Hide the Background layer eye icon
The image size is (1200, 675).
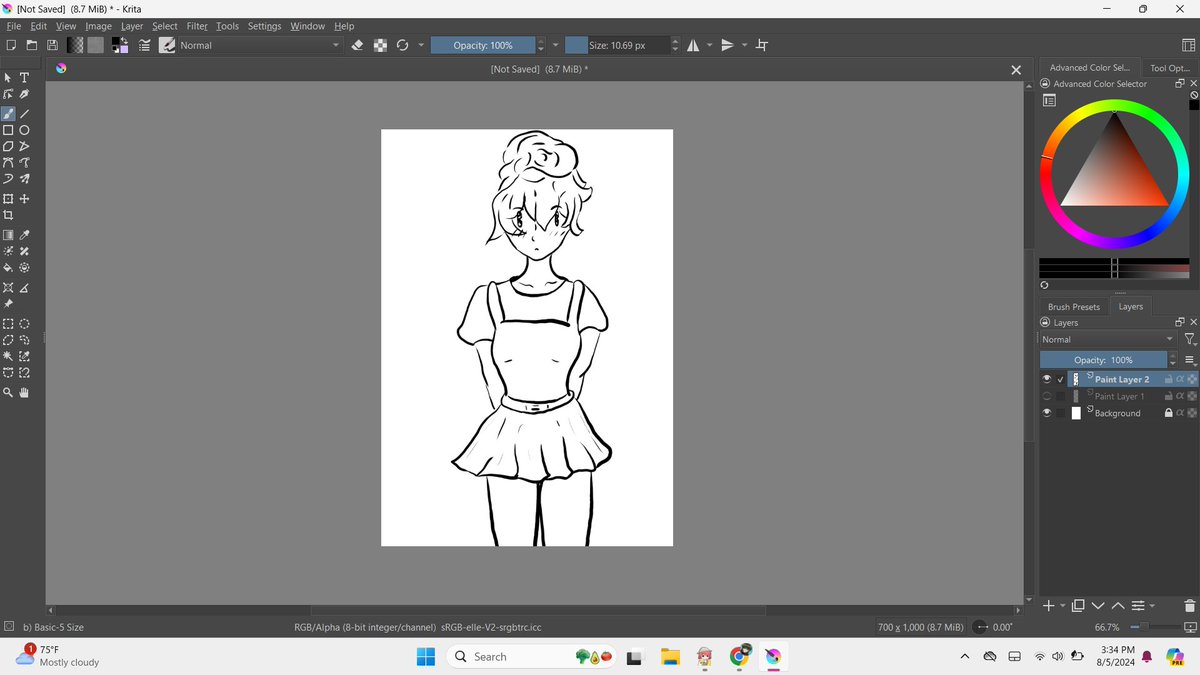click(x=1047, y=413)
